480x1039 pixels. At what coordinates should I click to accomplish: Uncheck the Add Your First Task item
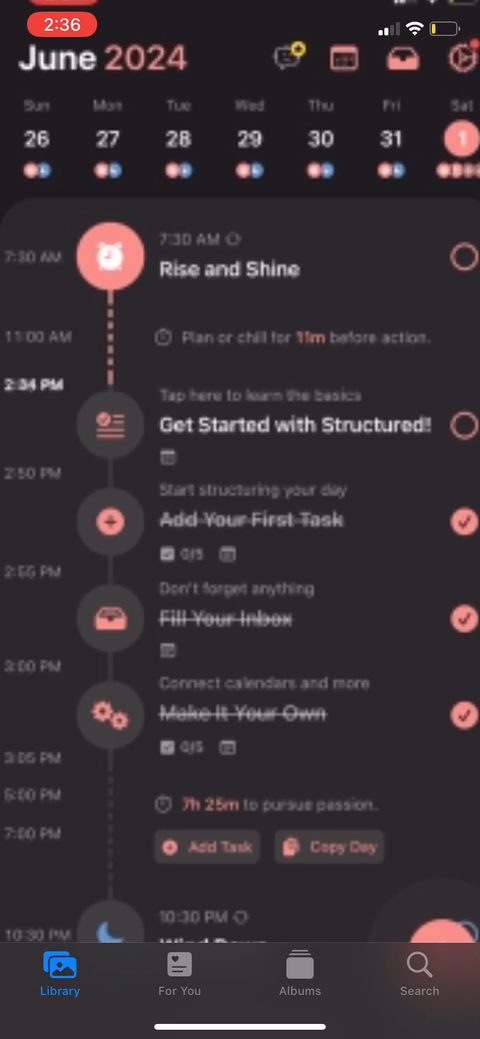coord(464,521)
